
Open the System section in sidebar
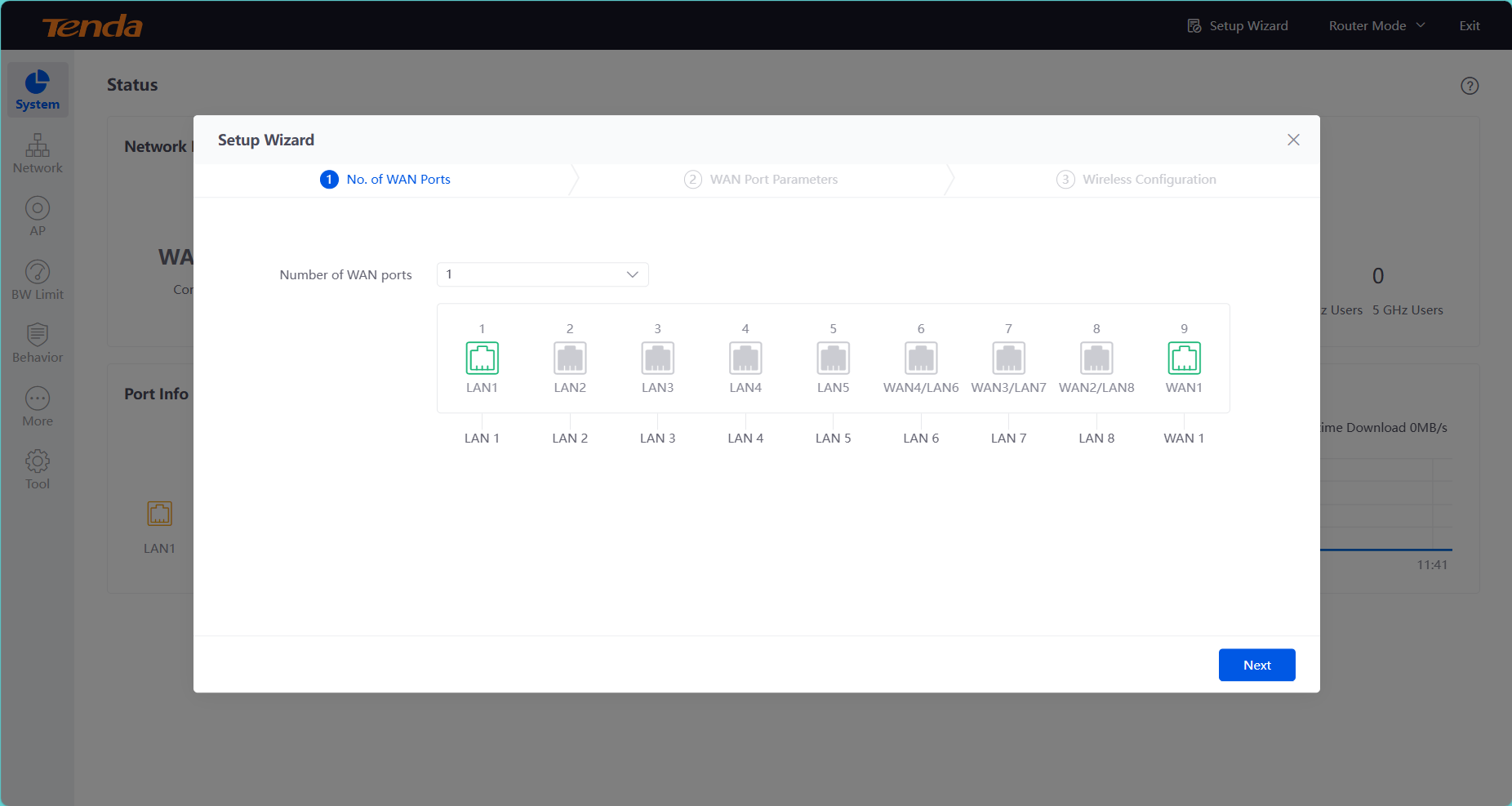coord(38,90)
